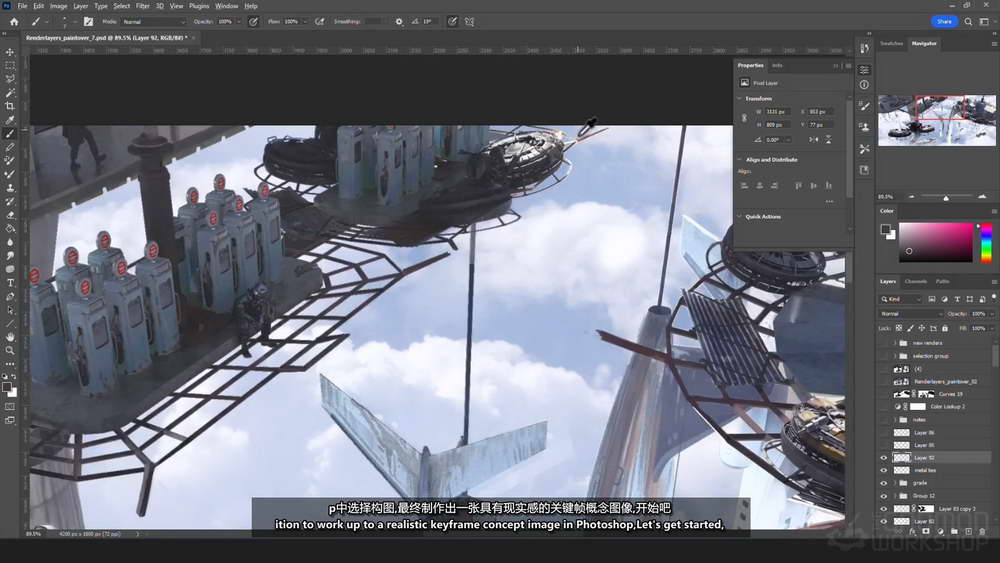Switch to the Channels tab

pyautogui.click(x=916, y=281)
